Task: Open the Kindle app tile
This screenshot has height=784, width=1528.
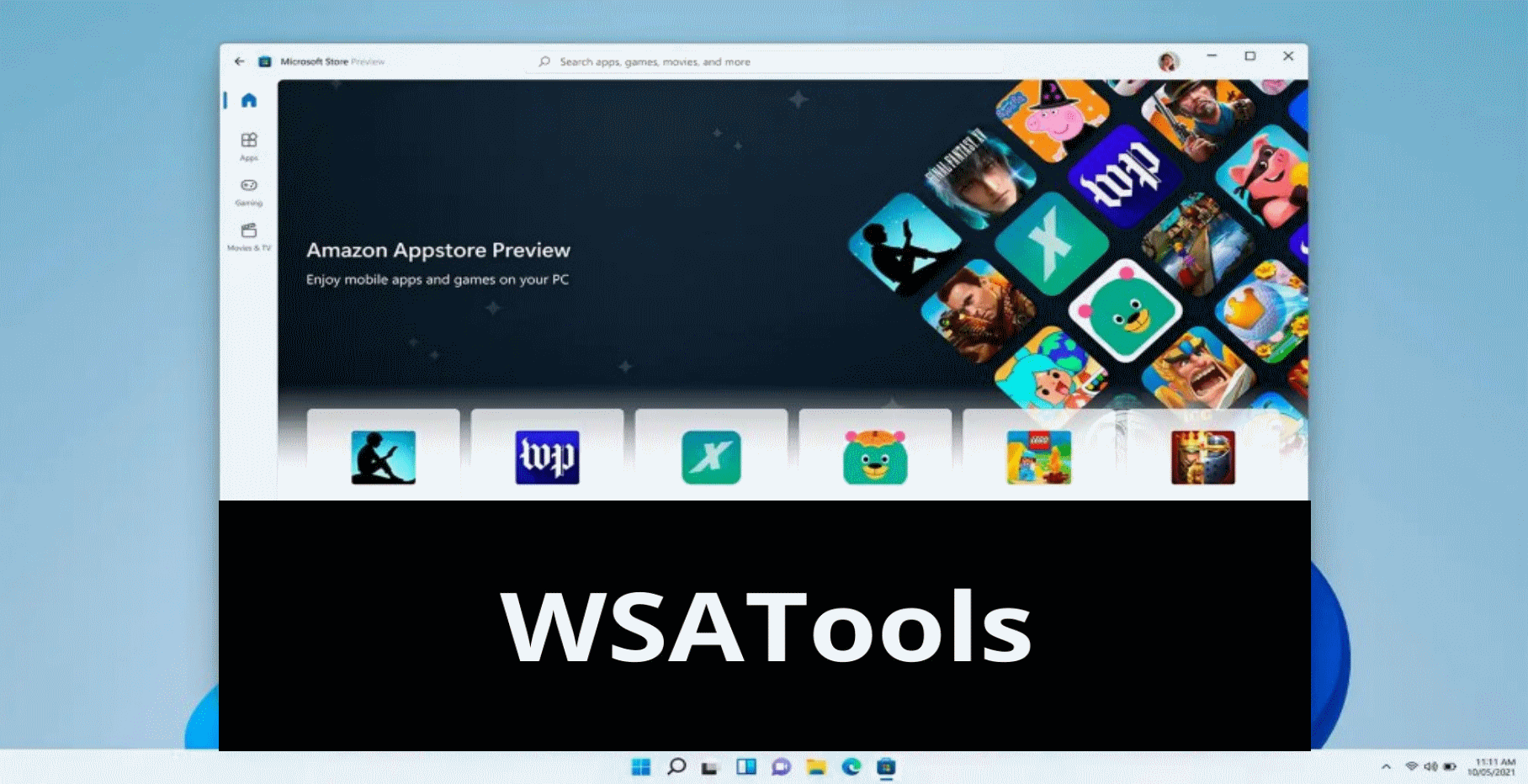Action: click(383, 458)
